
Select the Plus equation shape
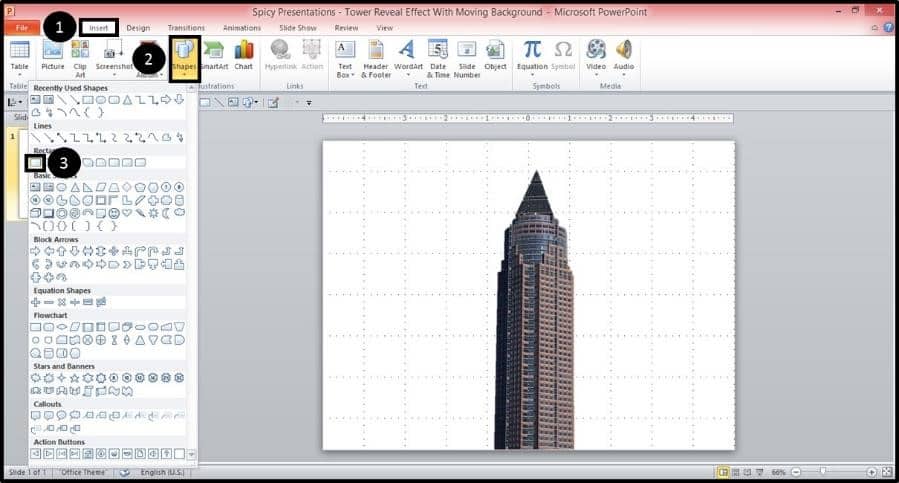click(x=36, y=302)
